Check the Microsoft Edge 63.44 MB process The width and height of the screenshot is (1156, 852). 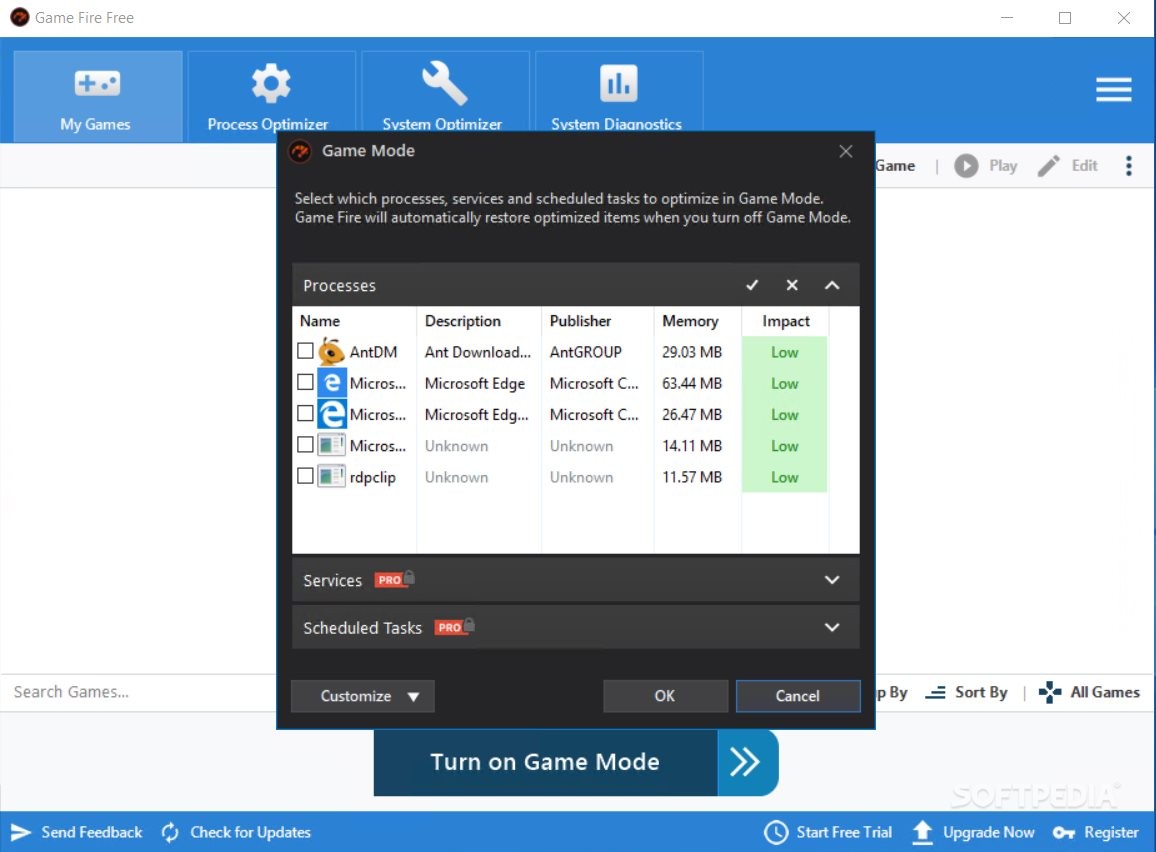click(305, 382)
